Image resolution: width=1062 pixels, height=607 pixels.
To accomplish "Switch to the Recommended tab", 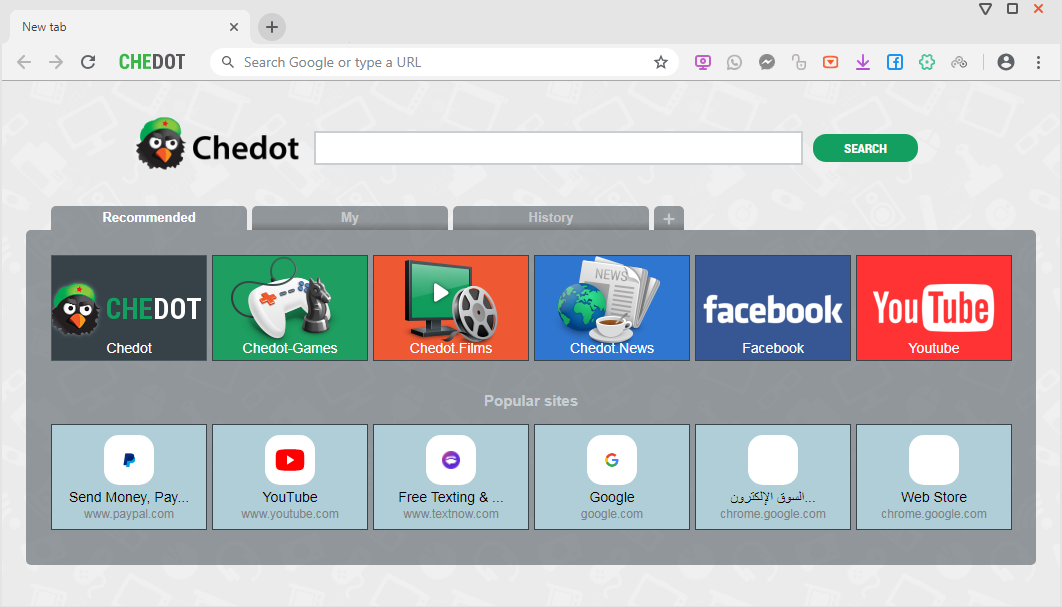I will [x=149, y=217].
